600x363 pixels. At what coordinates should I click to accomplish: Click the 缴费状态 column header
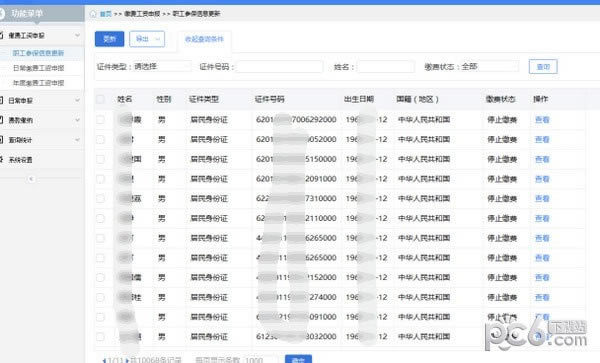[x=501, y=99]
